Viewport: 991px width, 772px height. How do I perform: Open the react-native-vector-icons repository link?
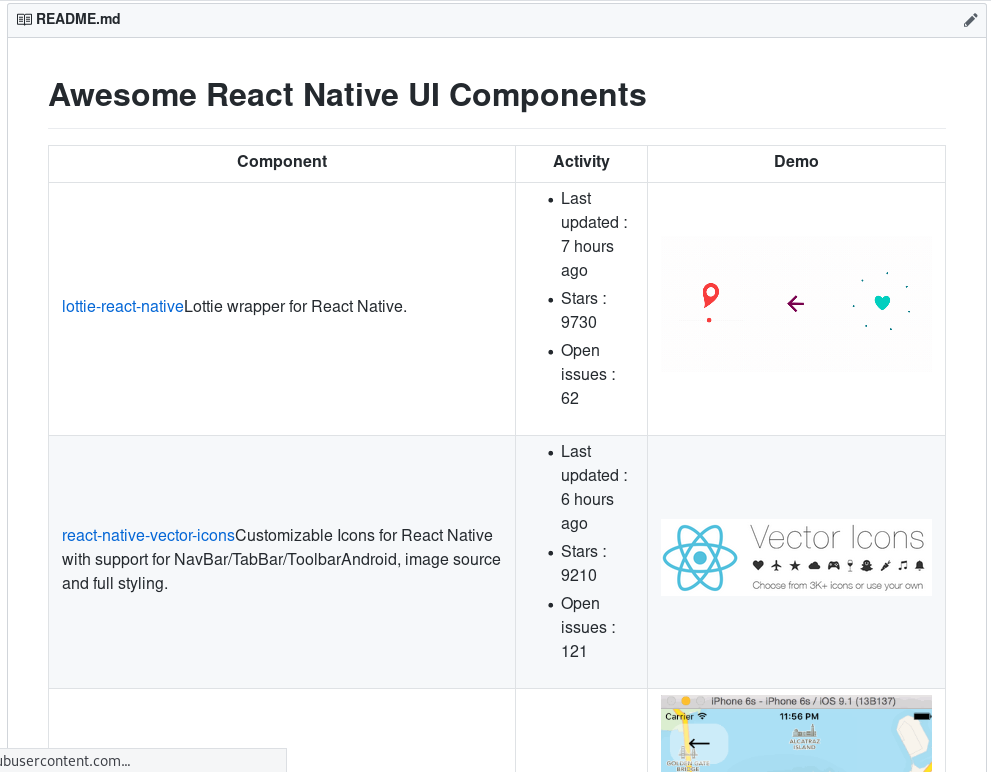(148, 535)
